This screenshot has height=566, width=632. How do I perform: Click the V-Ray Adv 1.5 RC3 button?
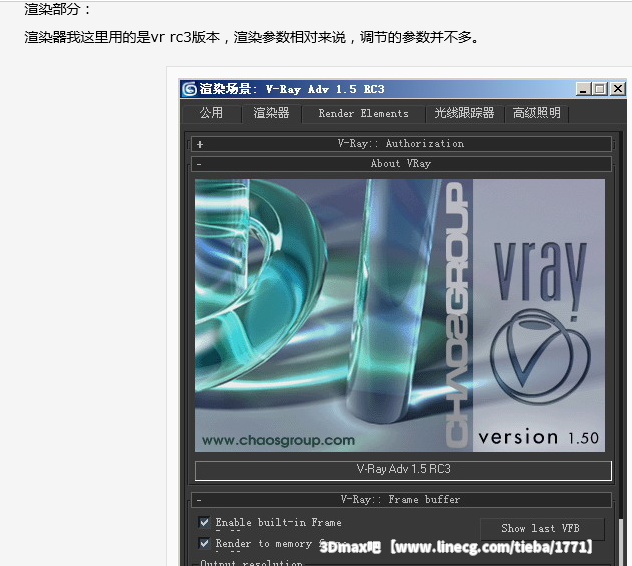tap(403, 470)
